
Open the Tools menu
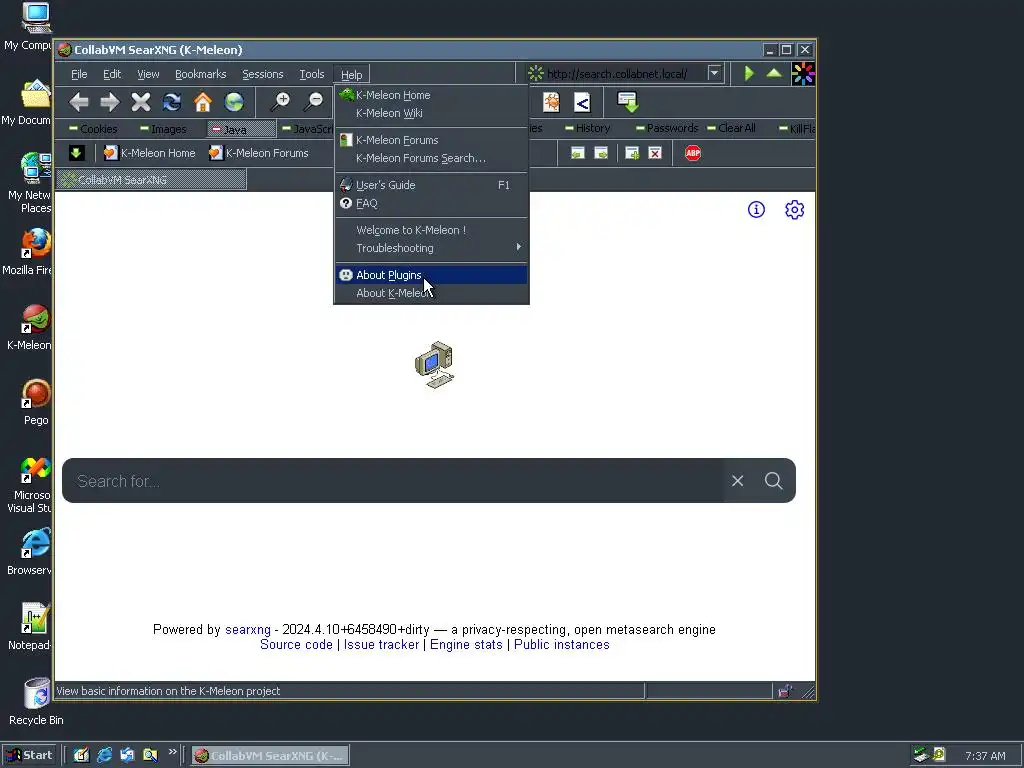point(312,74)
